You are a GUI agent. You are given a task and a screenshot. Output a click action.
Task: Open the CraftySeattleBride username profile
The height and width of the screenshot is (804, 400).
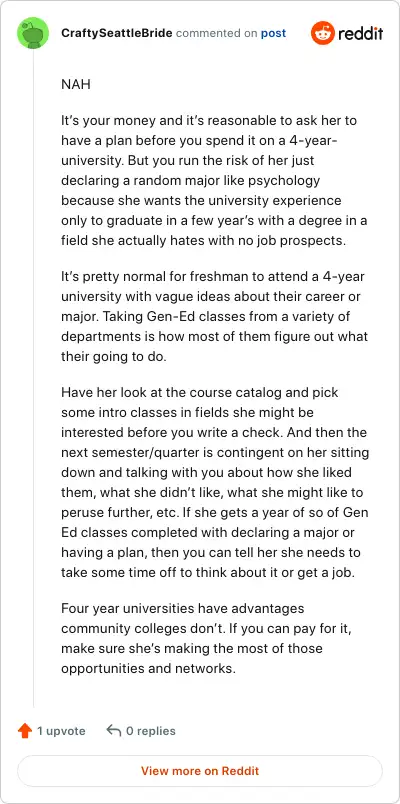(x=117, y=33)
